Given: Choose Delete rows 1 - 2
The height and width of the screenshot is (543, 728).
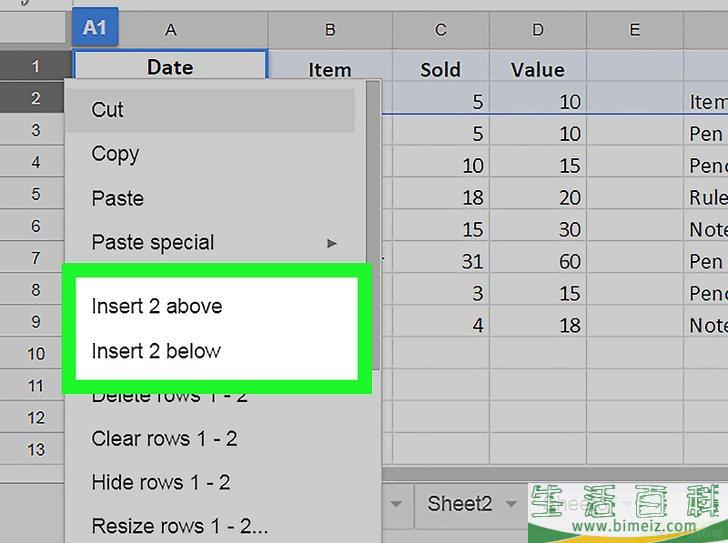Looking at the screenshot, I should coord(170,397).
